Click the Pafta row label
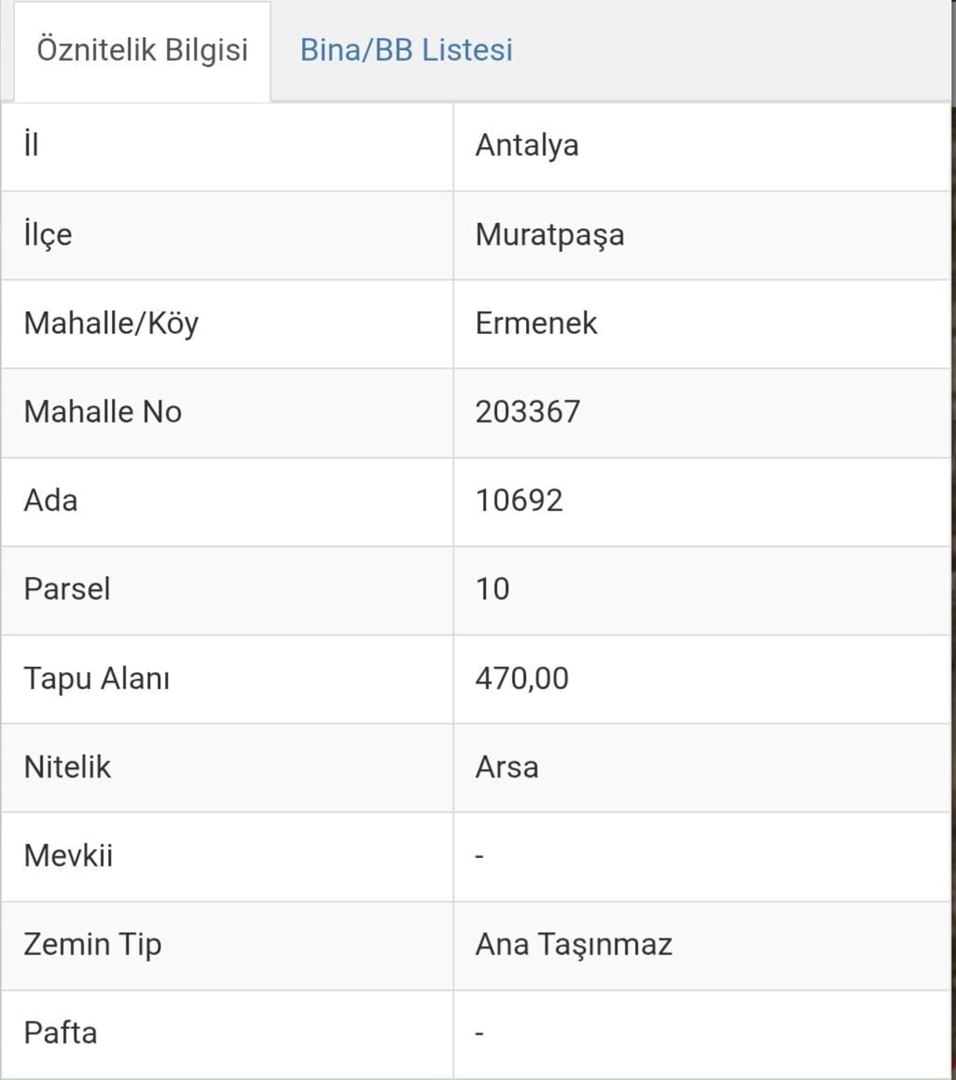 point(60,1032)
